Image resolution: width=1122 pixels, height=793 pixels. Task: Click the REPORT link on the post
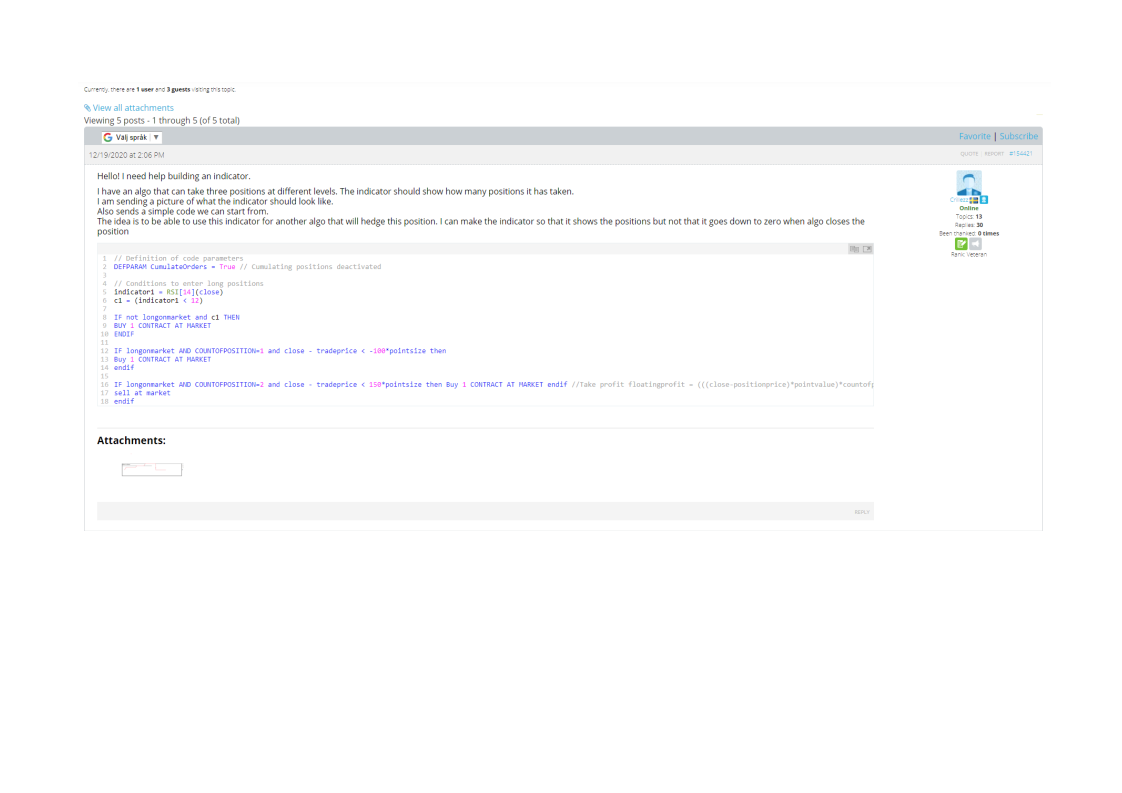994,154
